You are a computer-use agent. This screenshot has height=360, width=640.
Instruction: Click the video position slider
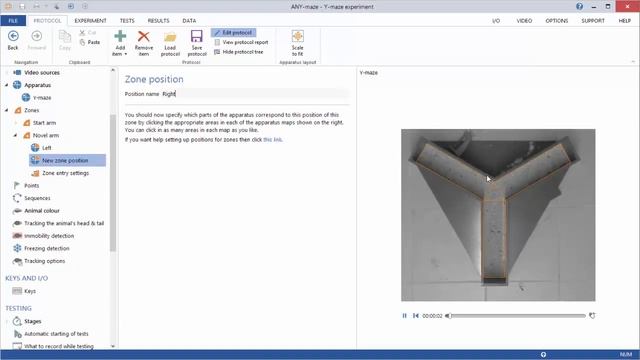516,316
